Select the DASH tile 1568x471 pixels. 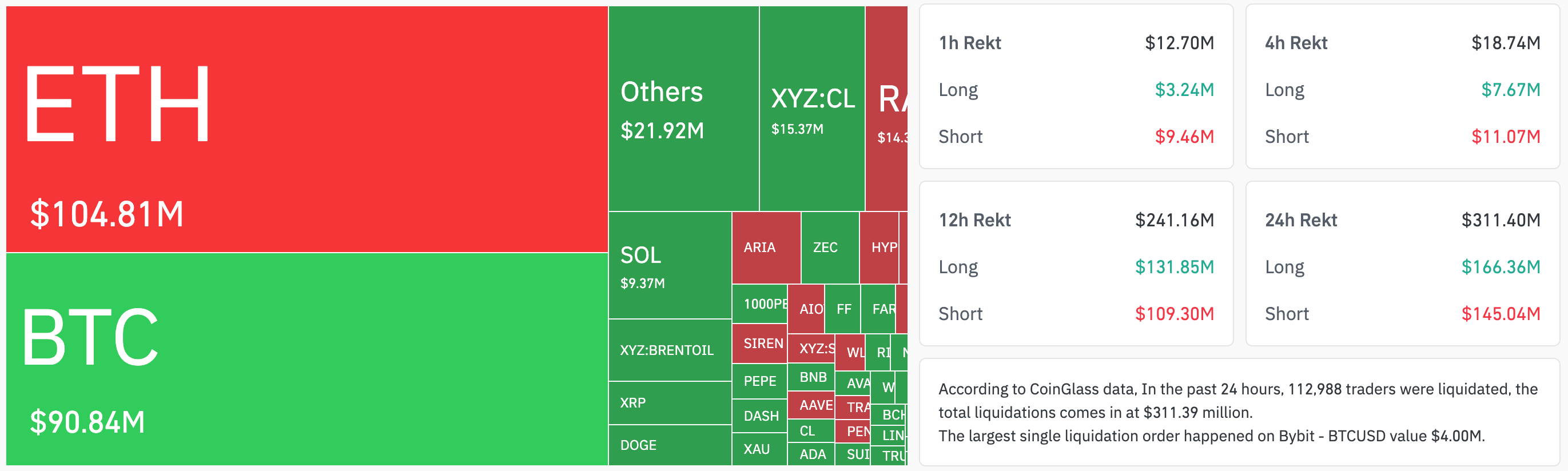click(x=759, y=416)
